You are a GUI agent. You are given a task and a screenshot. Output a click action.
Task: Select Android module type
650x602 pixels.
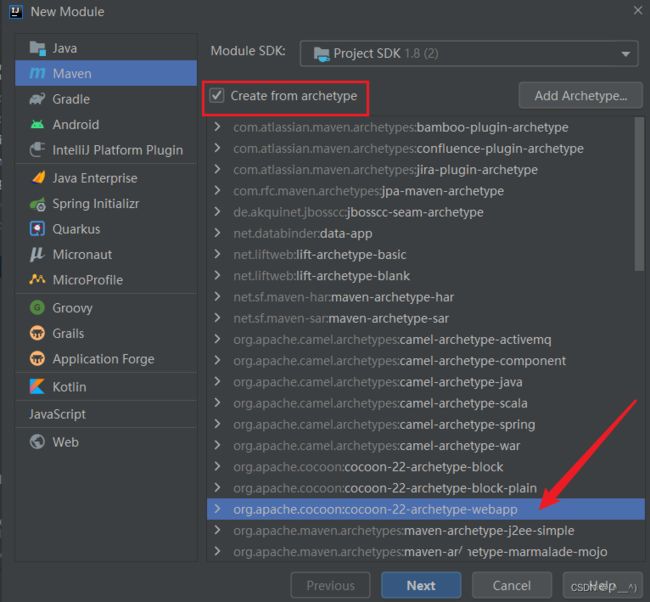(106, 124)
